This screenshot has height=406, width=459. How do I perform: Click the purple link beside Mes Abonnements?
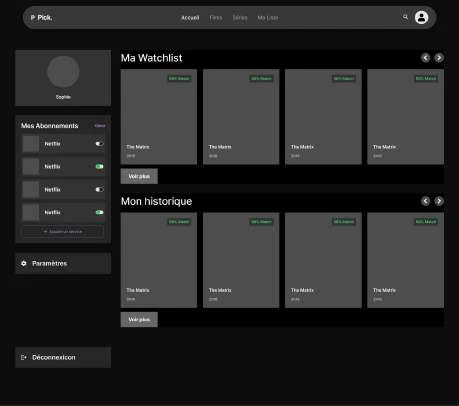pos(100,126)
